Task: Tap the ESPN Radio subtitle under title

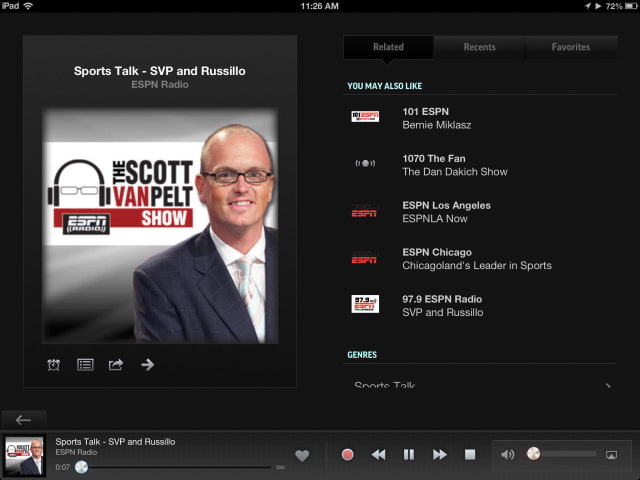Action: coord(160,84)
